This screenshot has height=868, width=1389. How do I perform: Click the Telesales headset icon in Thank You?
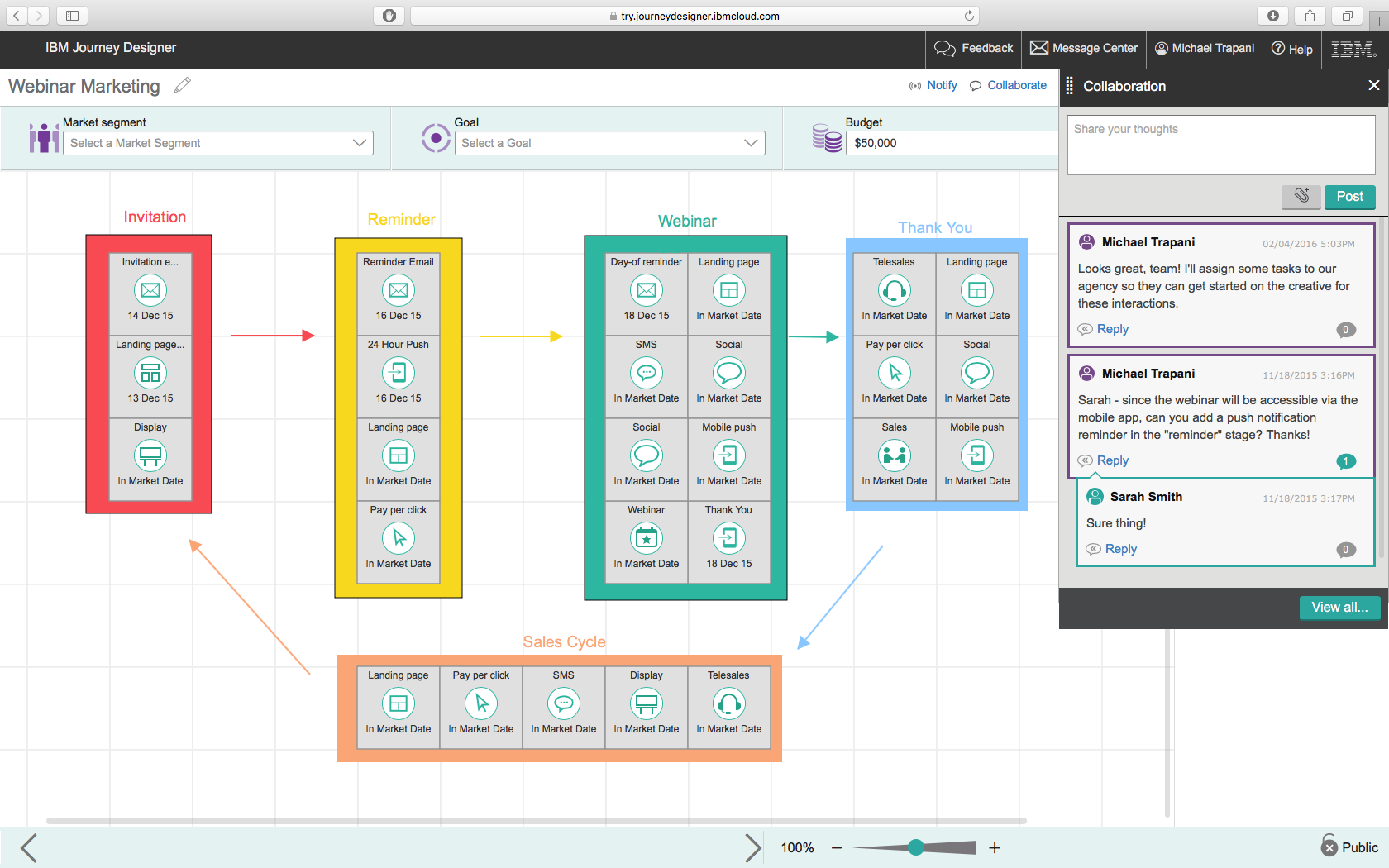pyautogui.click(x=894, y=290)
